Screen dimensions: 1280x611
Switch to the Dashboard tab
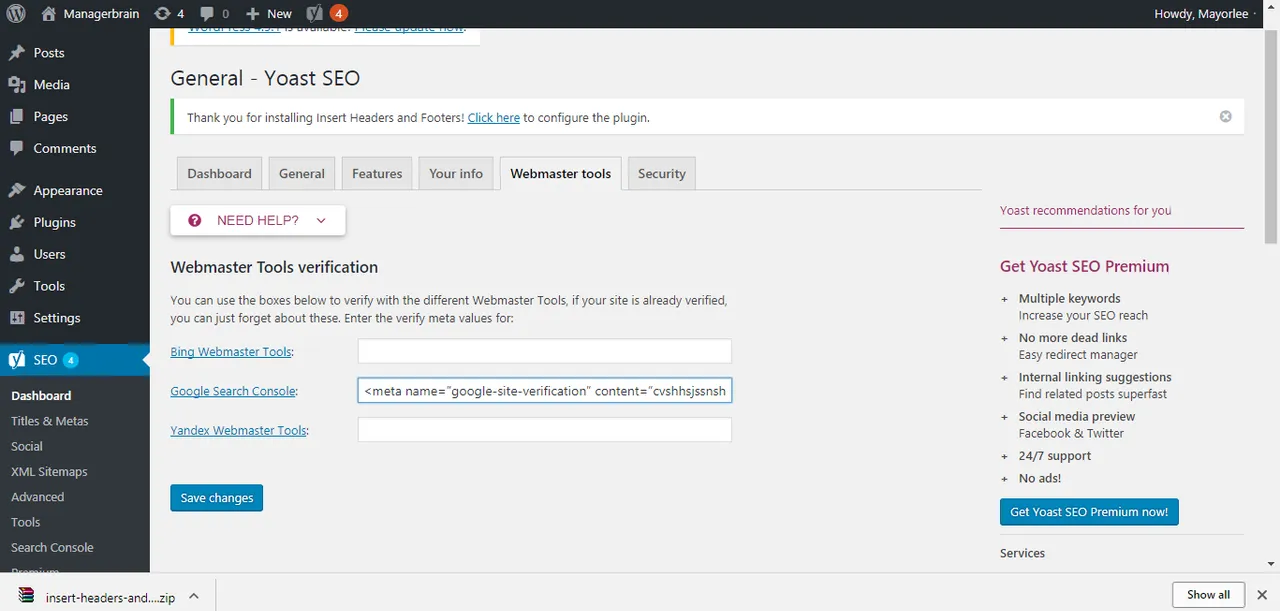coord(220,173)
